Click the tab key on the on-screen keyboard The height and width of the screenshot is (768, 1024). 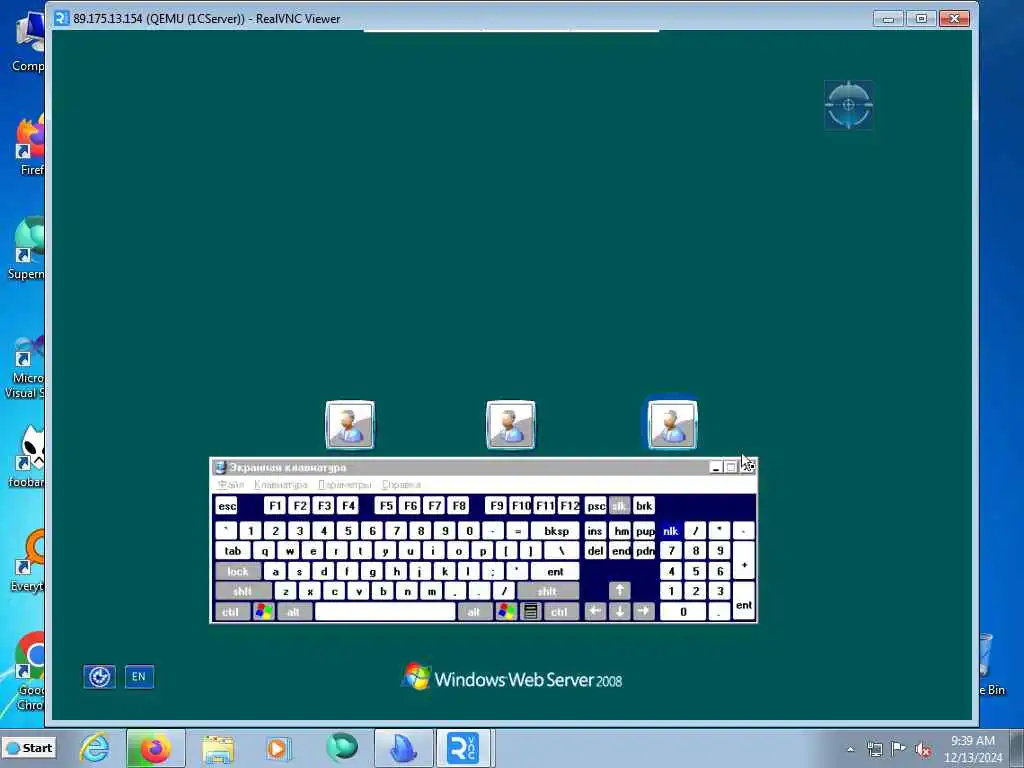tap(233, 551)
